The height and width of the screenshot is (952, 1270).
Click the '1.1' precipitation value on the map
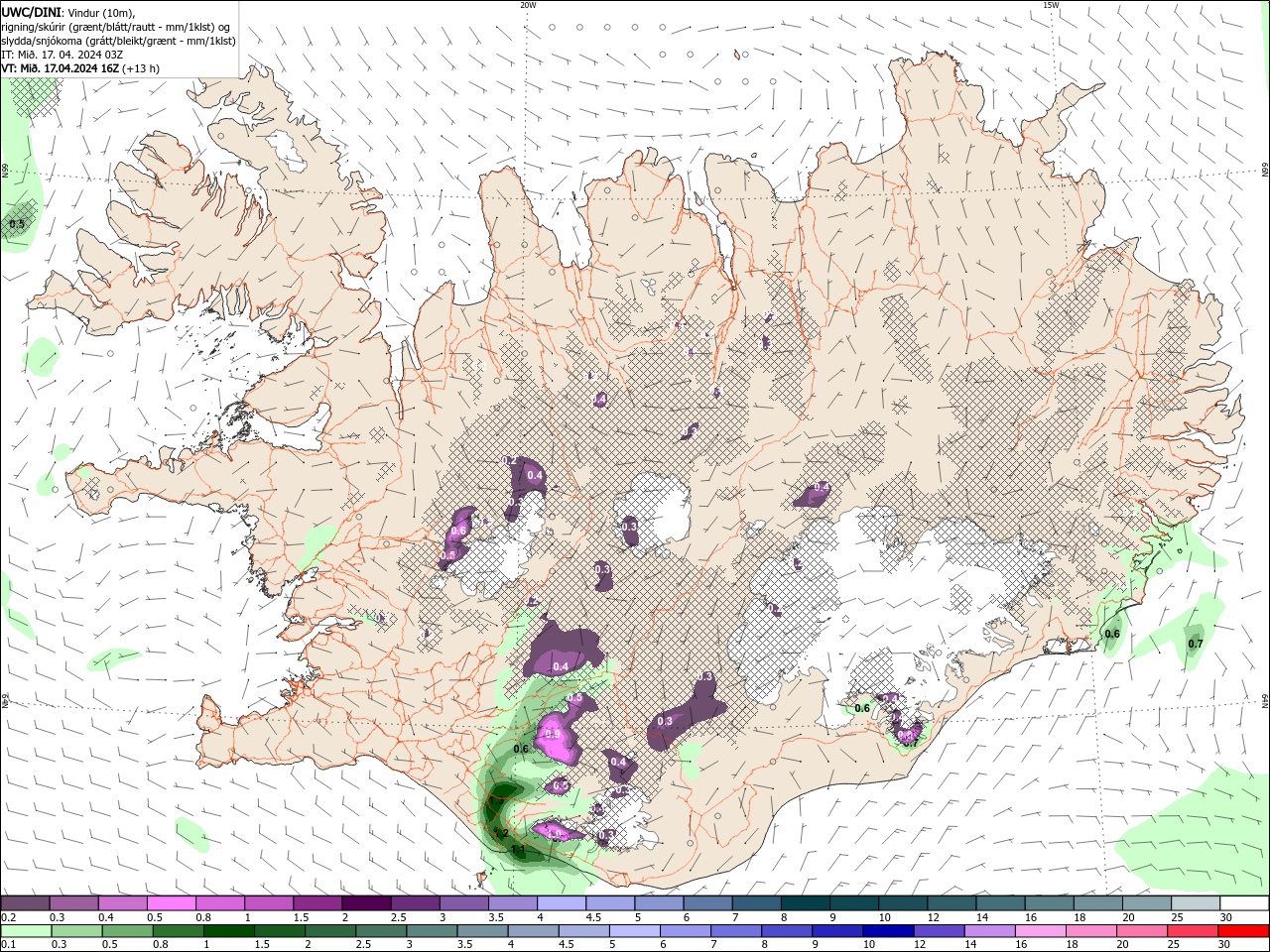coord(517,850)
